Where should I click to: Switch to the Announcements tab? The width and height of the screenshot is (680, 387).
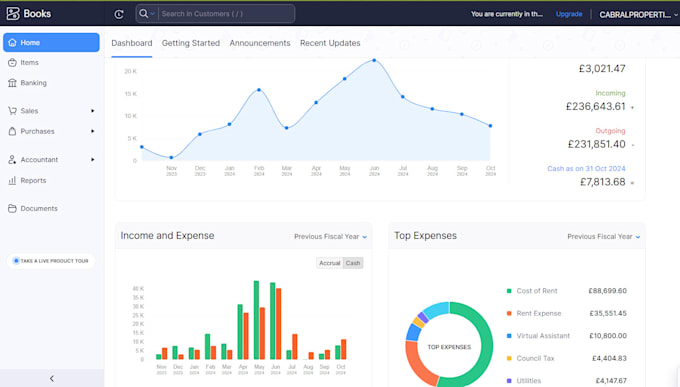260,43
